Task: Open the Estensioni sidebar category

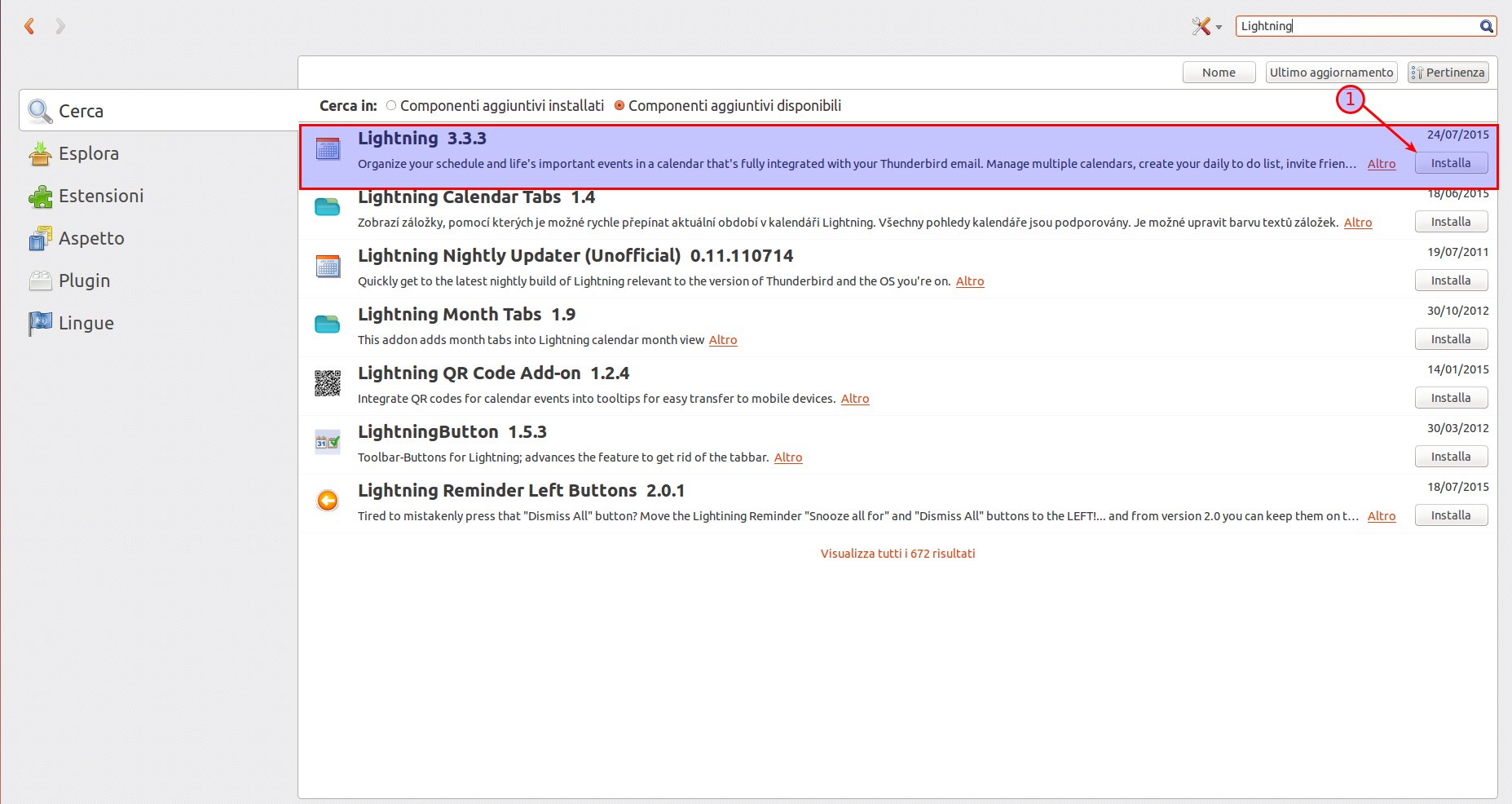Action: click(x=159, y=196)
